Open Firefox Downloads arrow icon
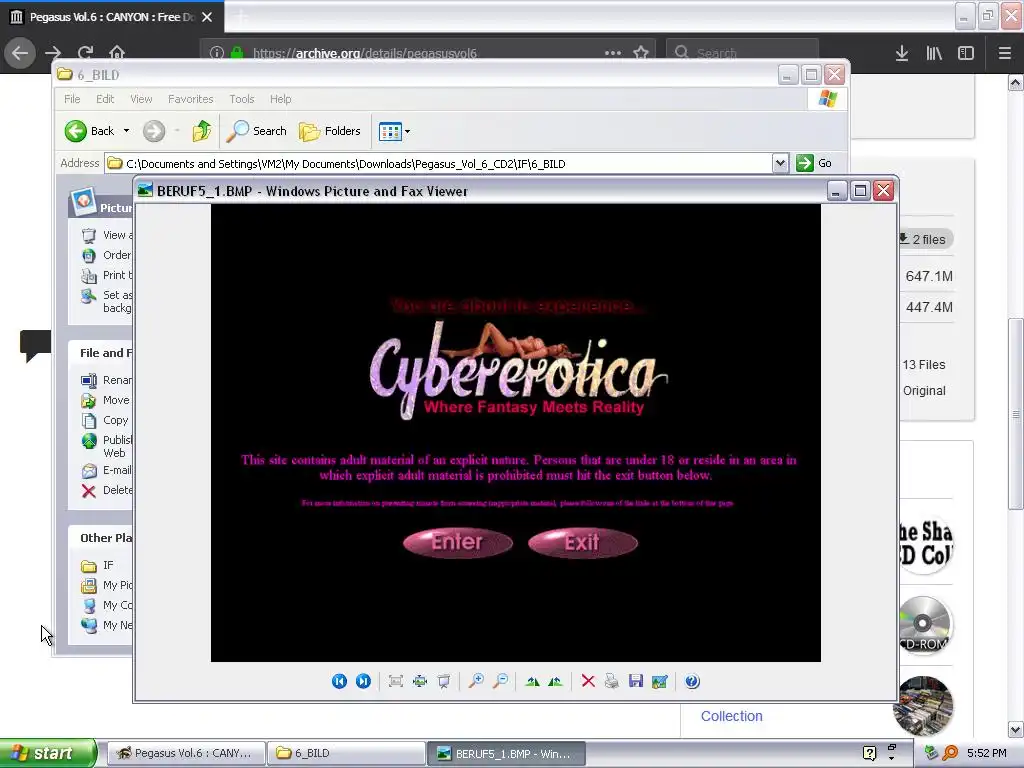 click(x=902, y=53)
